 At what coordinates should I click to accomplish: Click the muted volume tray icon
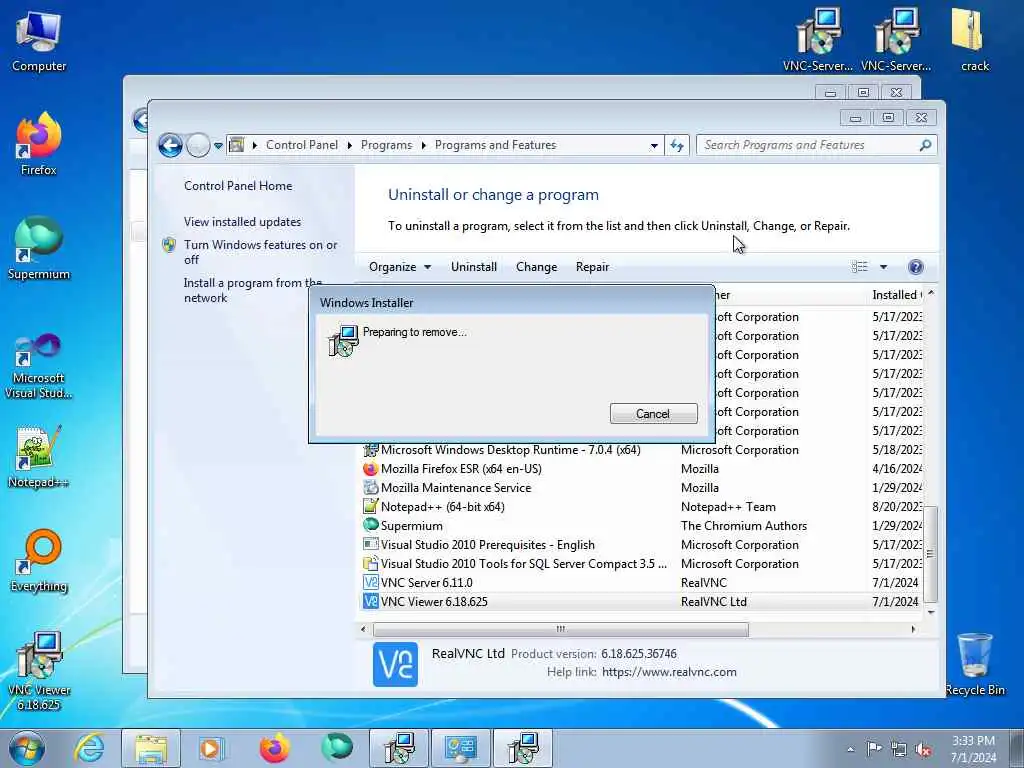[923, 749]
